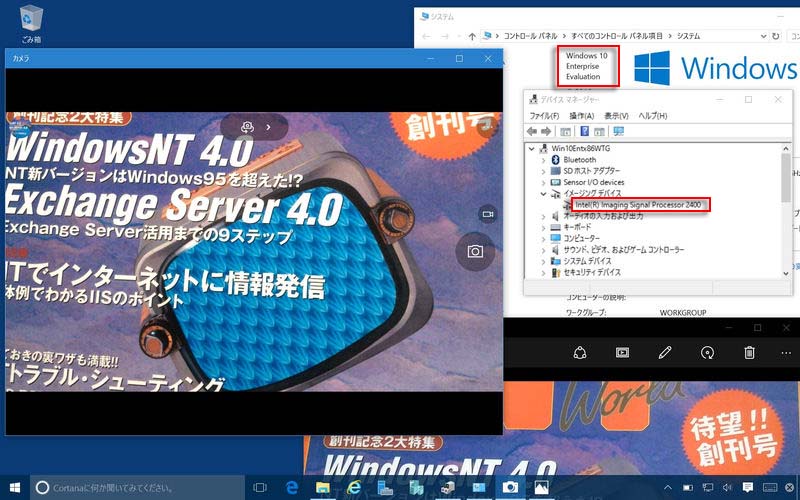Click Back arrow in Device Manager toolbar
Screen dimensions: 800x500
[532, 132]
